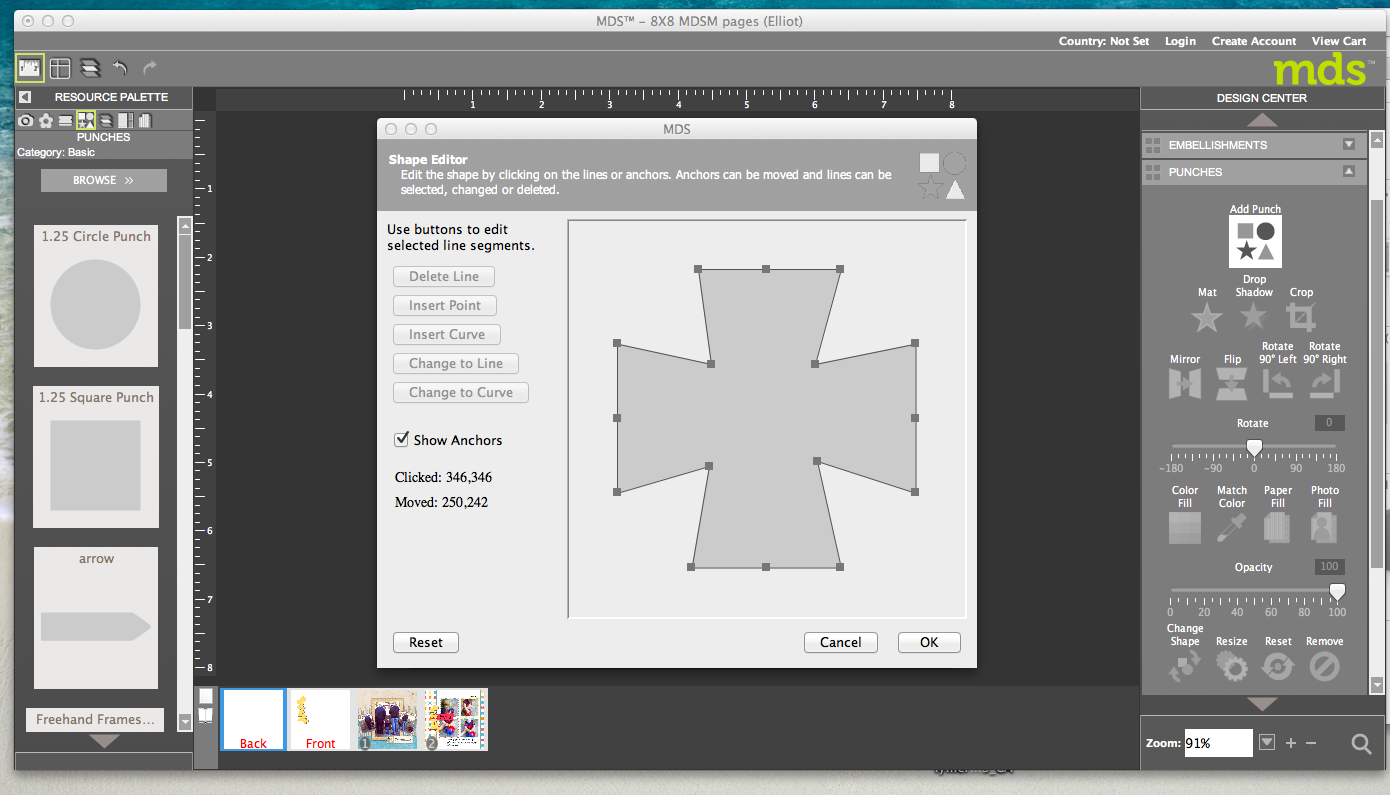
Task: Click the Zoom 91% input field
Action: pyautogui.click(x=1218, y=743)
